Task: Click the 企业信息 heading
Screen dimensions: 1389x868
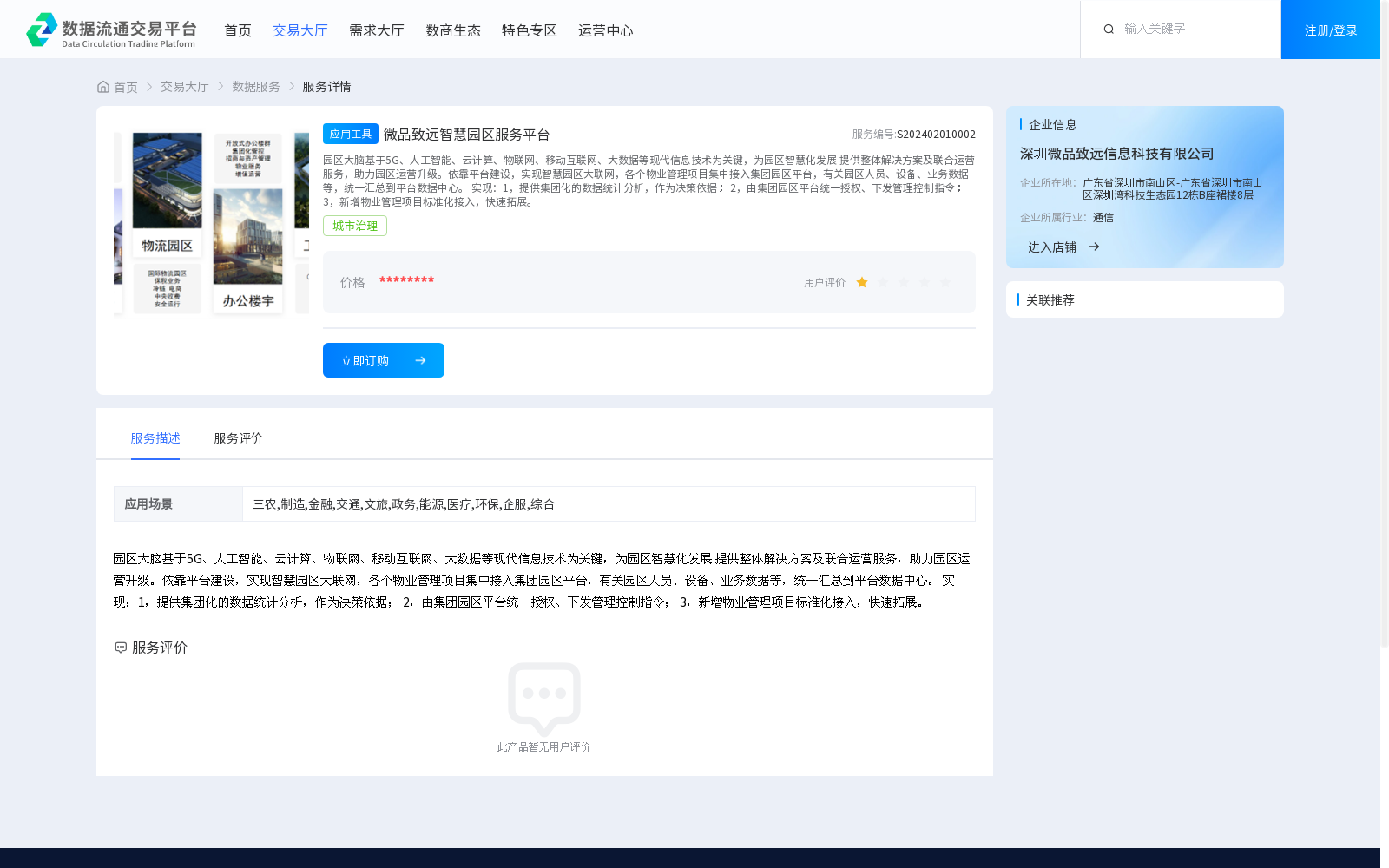Action: coord(1052,125)
